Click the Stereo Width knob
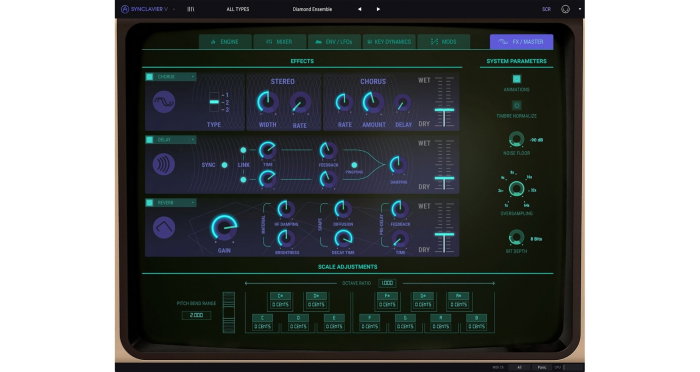 click(x=267, y=102)
